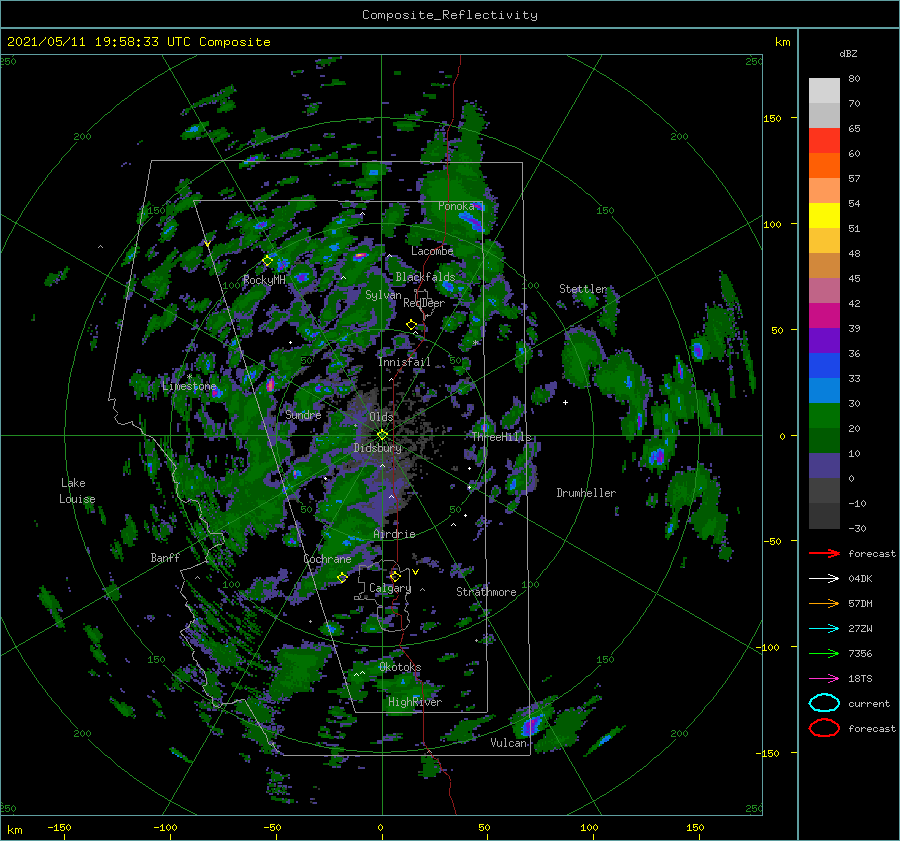The width and height of the screenshot is (900, 841).
Task: Click the 30 dBZ light blue swatch
Action: point(824,390)
